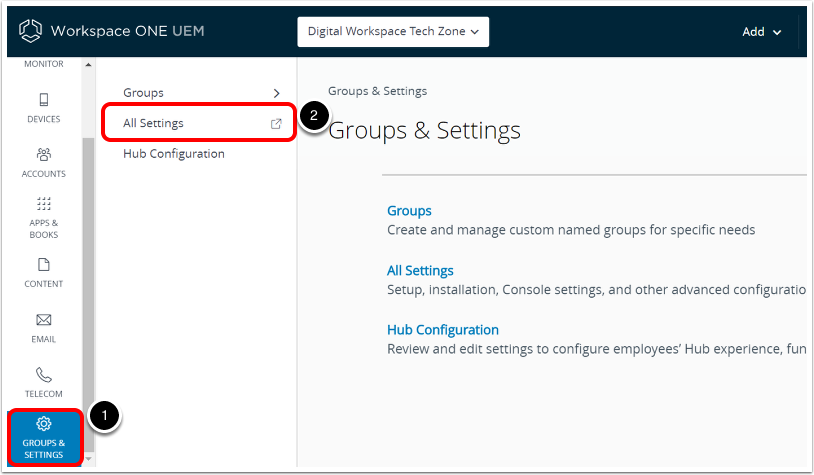
Task: Select Groups in the submenu
Action: pyautogui.click(x=143, y=93)
